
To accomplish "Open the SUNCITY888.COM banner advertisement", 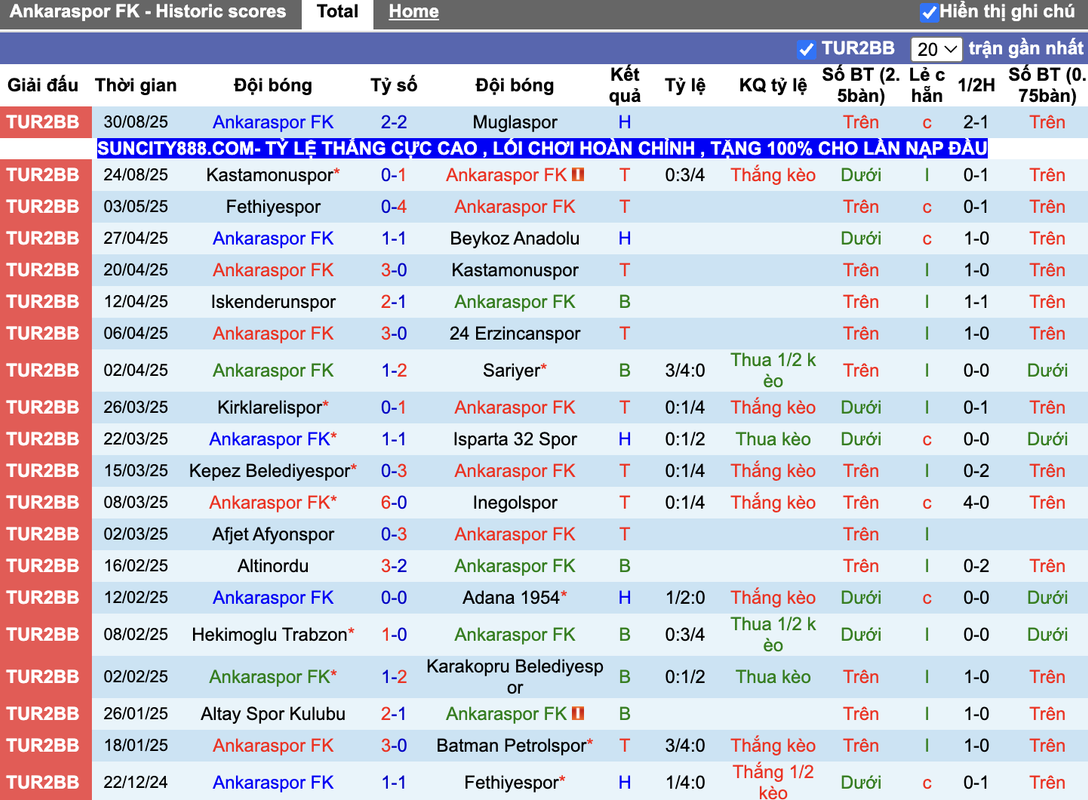I will pyautogui.click(x=542, y=148).
